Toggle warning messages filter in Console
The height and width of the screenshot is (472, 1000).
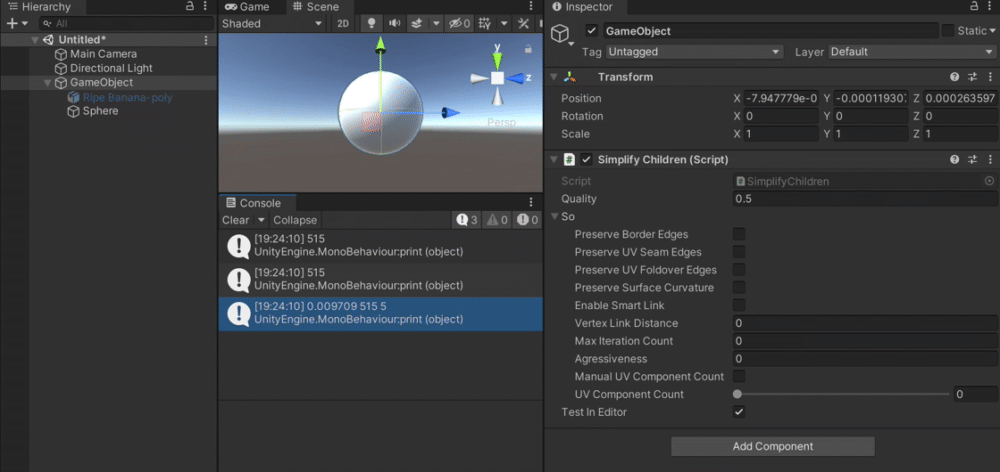[497, 220]
